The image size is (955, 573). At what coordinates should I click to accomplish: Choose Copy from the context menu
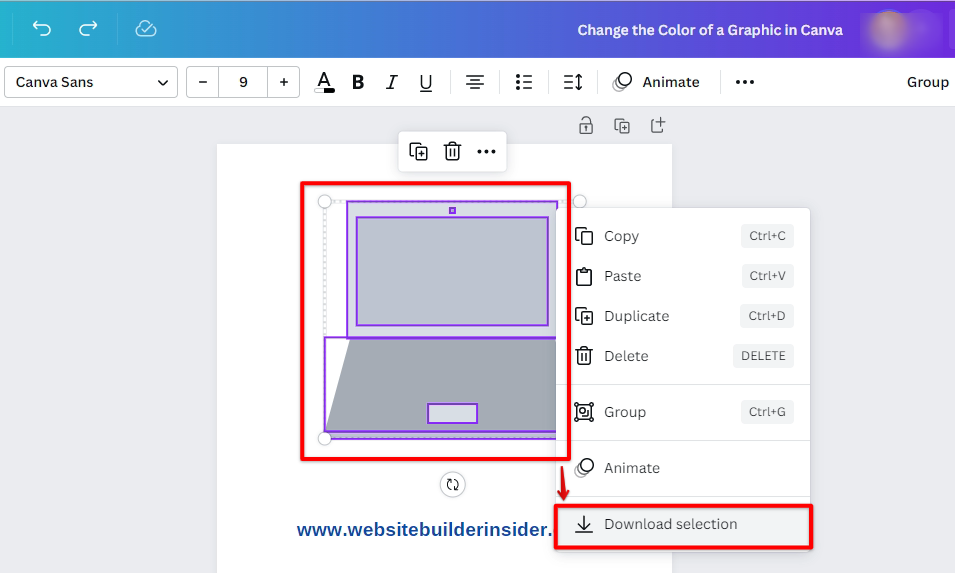(683, 236)
